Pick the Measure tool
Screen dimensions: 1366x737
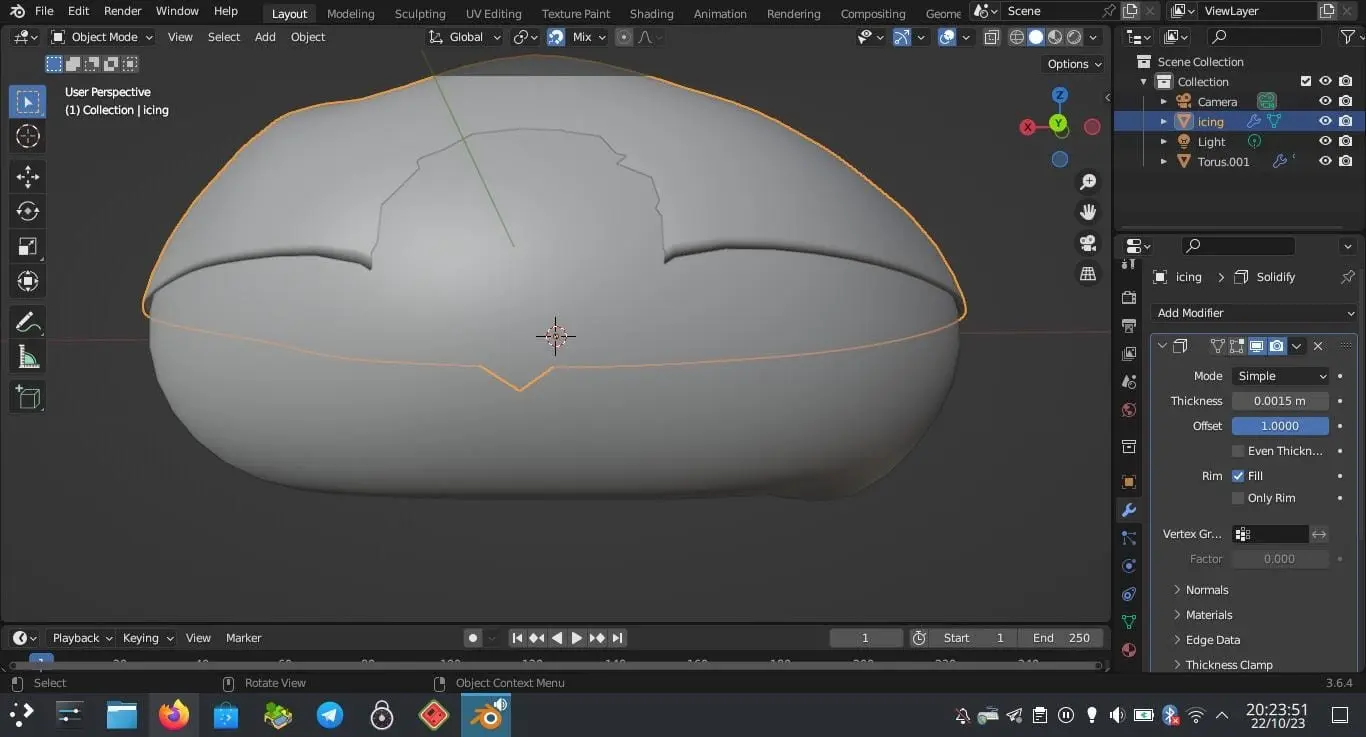[28, 357]
